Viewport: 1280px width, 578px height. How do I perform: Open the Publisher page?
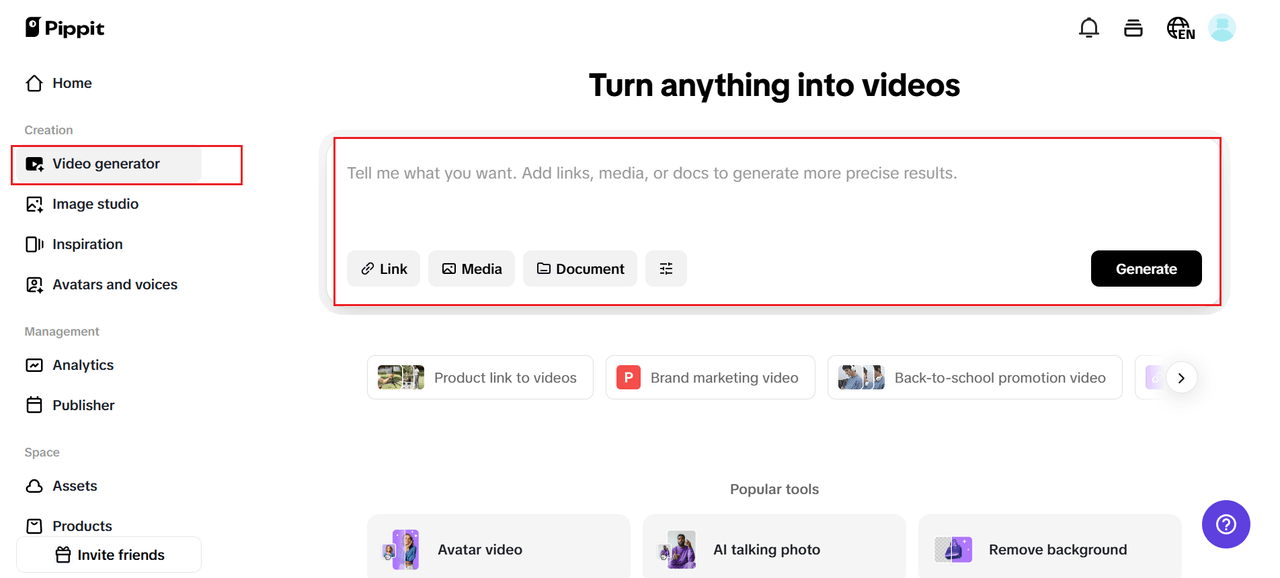coord(83,405)
